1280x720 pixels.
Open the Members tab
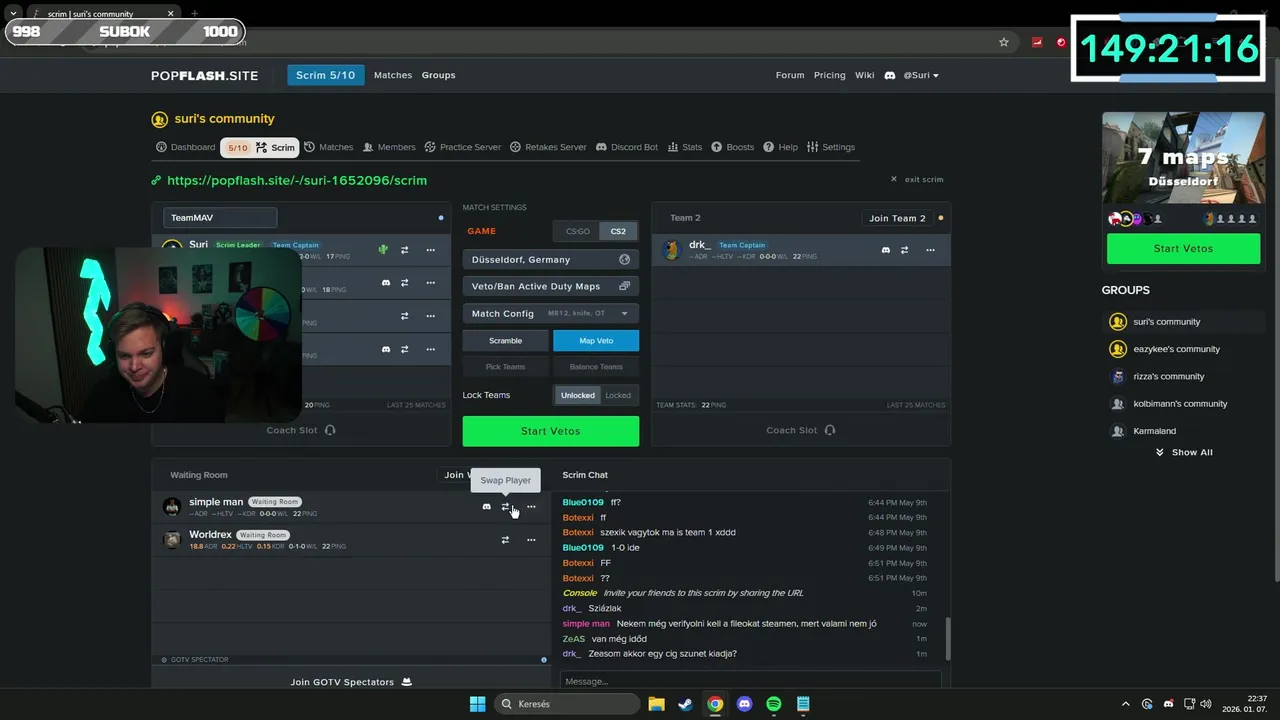pos(389,147)
